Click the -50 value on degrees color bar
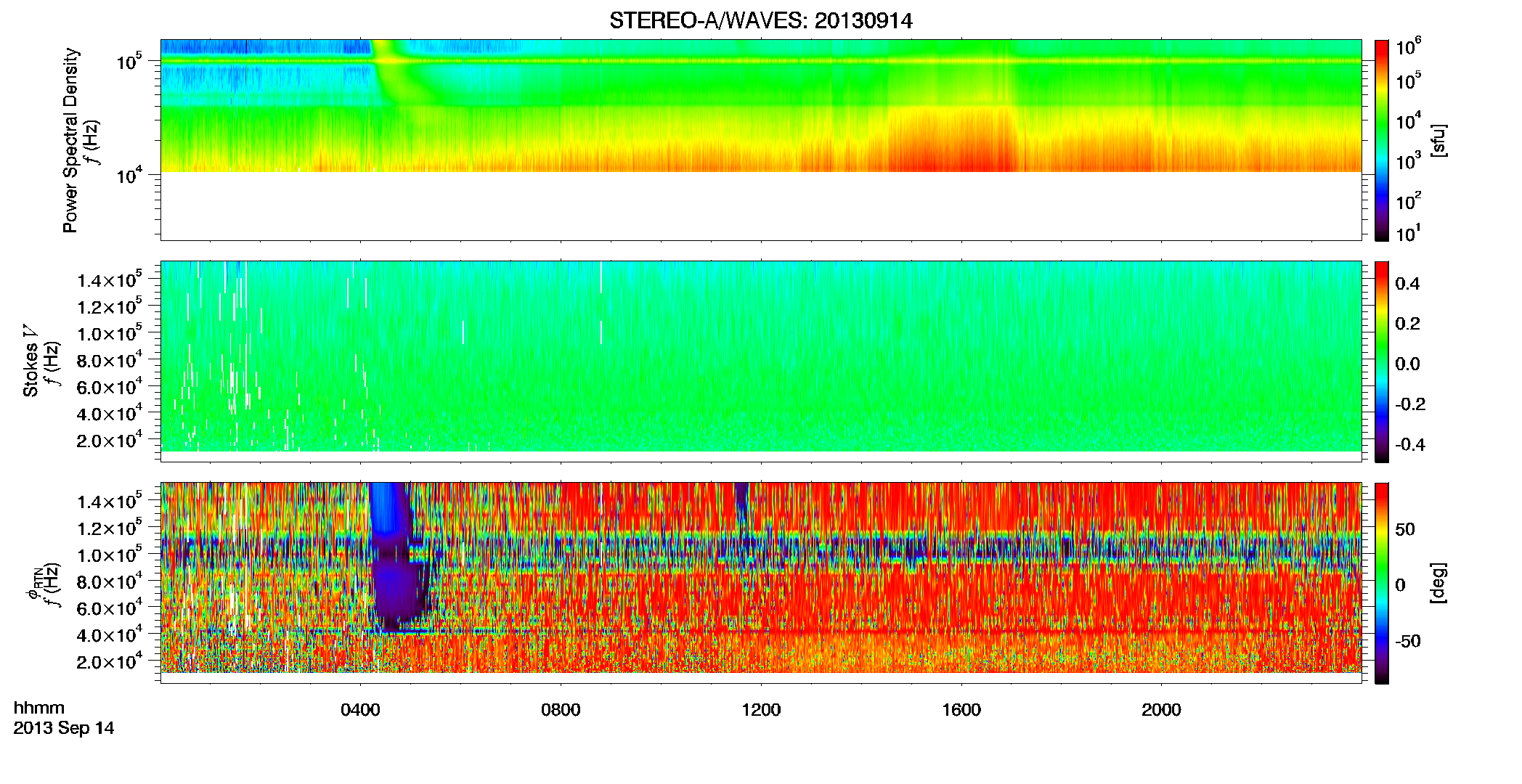This screenshot has height=784, width=1522. coord(1408,641)
